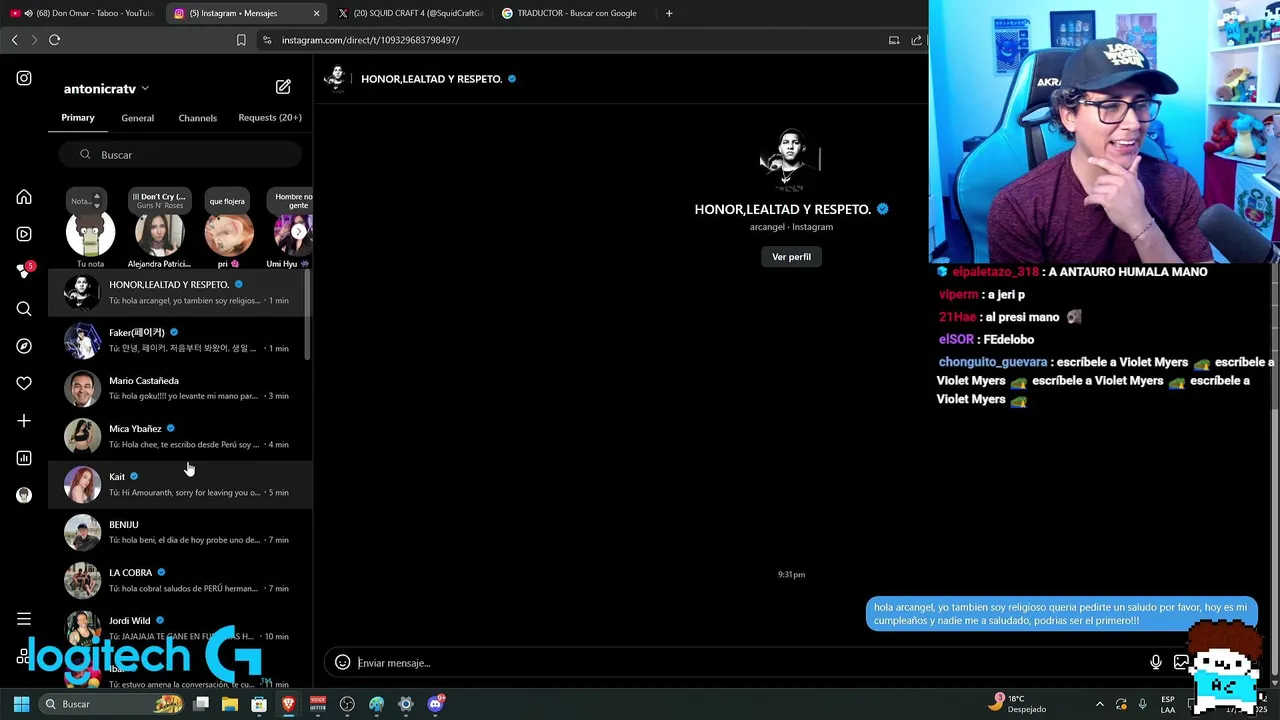Open conversation with Faker
The image size is (1280, 720).
180,340
